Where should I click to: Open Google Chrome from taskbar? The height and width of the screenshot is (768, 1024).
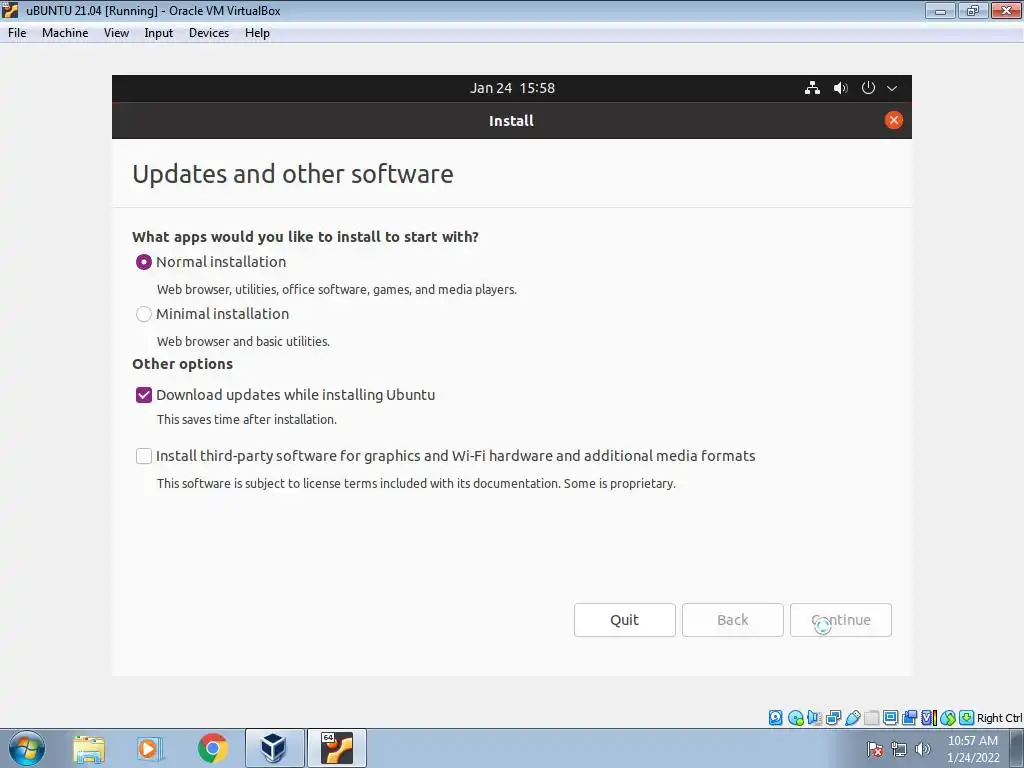pos(212,748)
